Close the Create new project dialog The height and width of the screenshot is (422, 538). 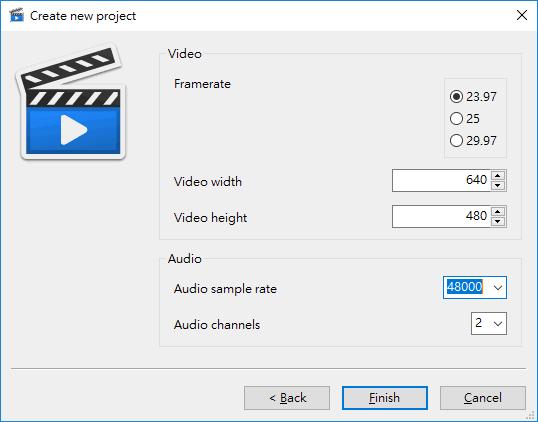pyautogui.click(x=522, y=15)
